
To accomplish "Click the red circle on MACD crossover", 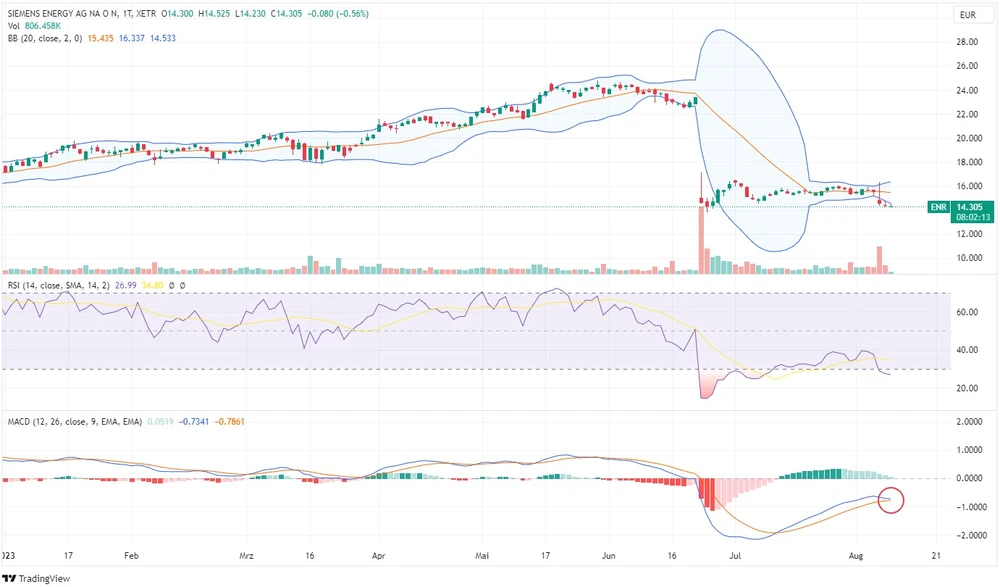I will [x=889, y=499].
